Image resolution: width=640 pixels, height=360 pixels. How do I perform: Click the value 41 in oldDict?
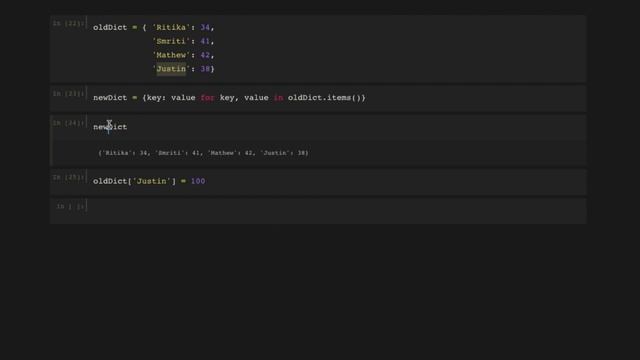pyautogui.click(x=205, y=41)
